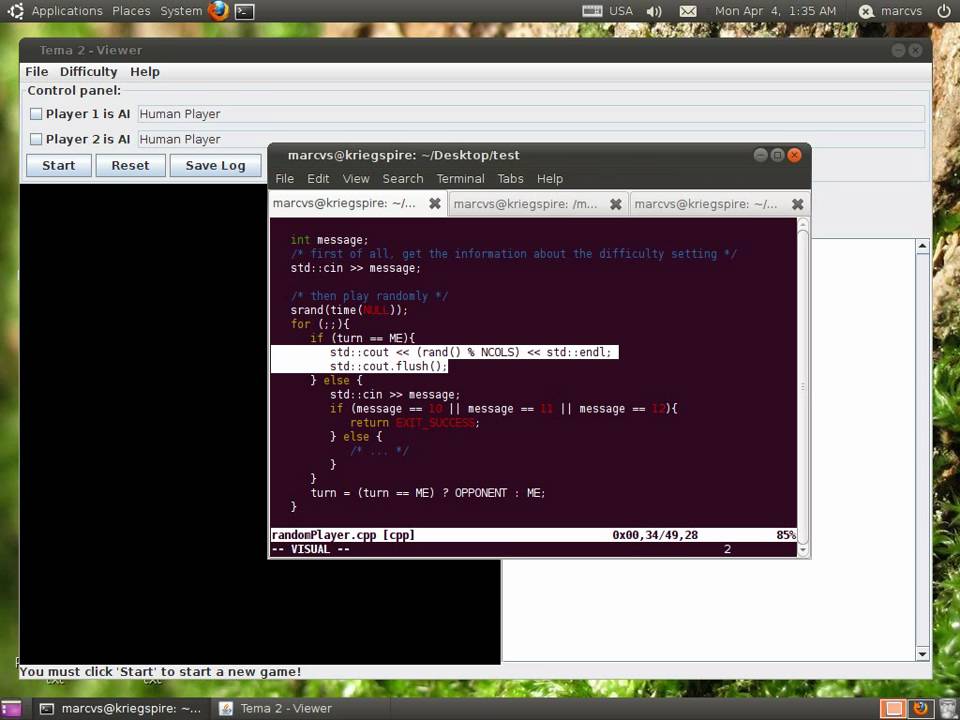Click the terminal vertical scrollbar thumb

pyautogui.click(x=803, y=387)
